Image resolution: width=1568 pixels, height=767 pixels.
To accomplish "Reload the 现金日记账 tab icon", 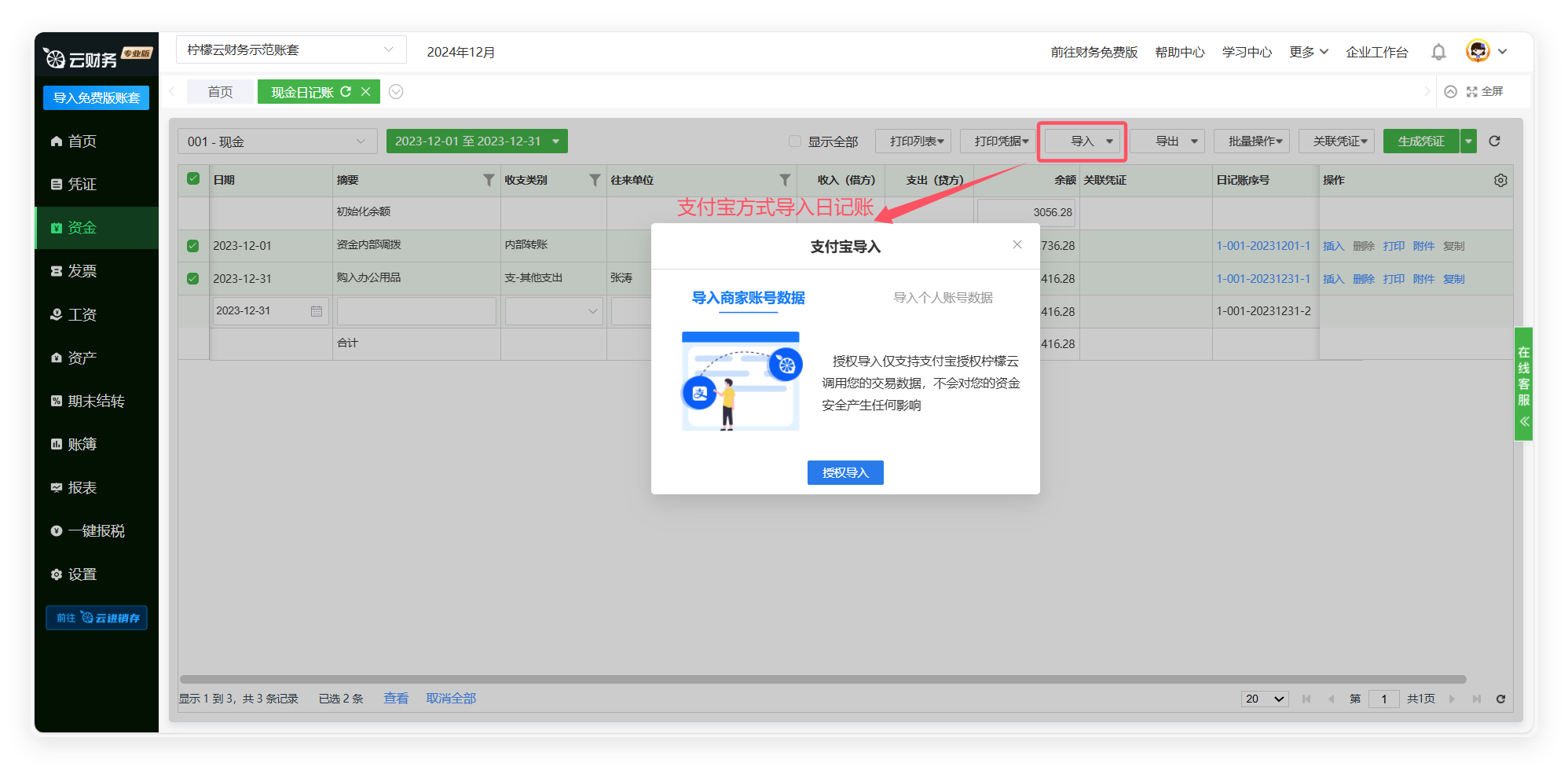I will 346,92.
